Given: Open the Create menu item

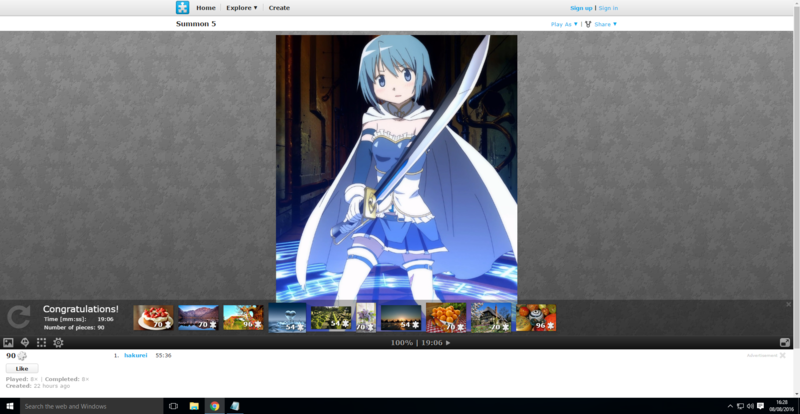Looking at the screenshot, I should click(x=279, y=8).
